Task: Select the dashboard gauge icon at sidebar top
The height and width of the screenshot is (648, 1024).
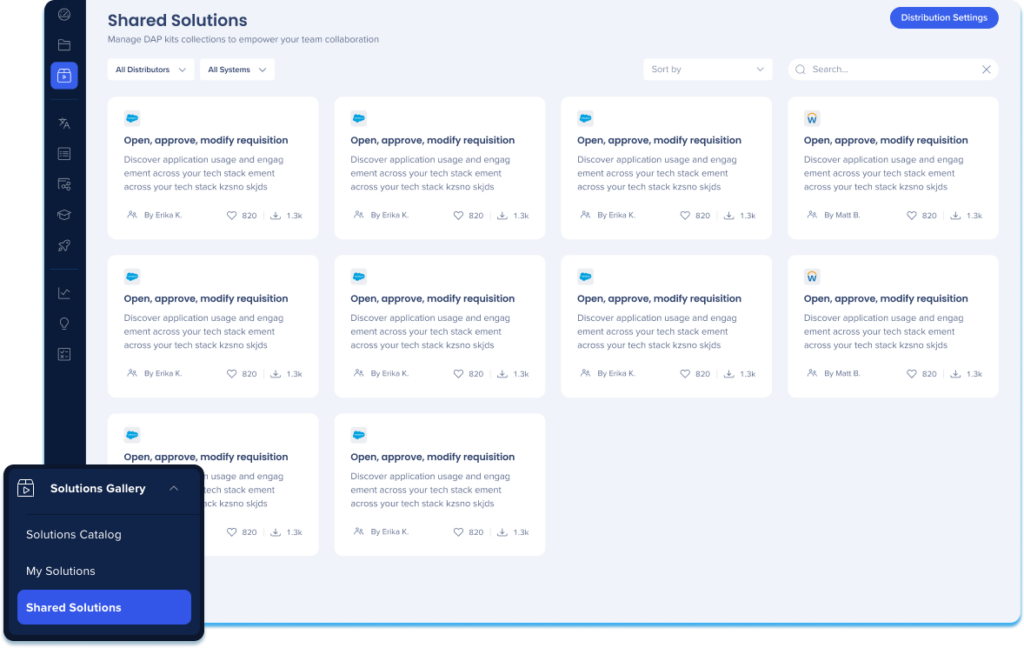Action: click(x=62, y=15)
